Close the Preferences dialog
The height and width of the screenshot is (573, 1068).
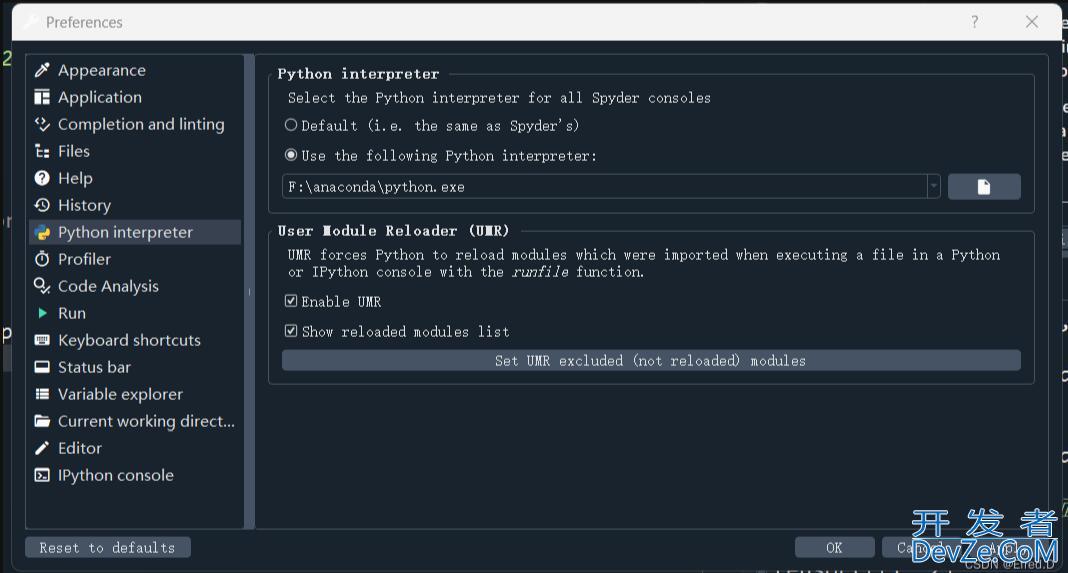coord(1032,22)
